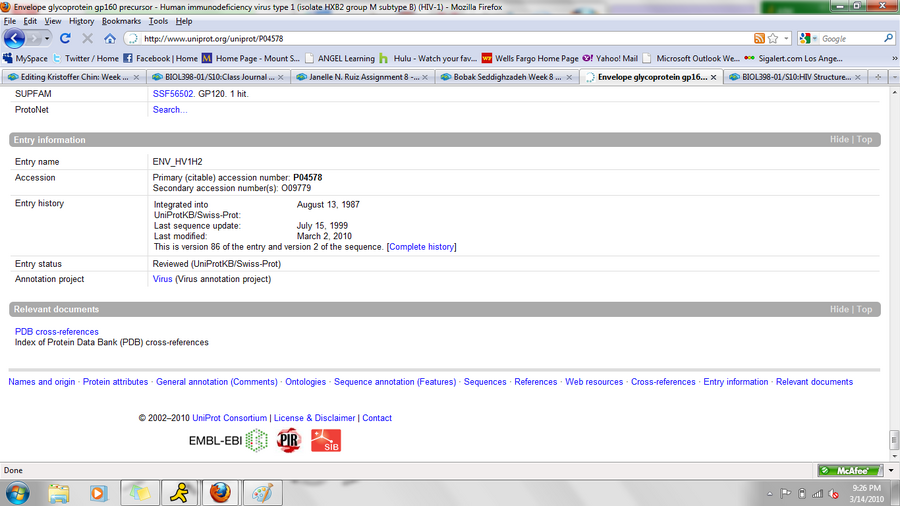Open the Bookmarks menu
This screenshot has width=900, height=506.
point(121,21)
